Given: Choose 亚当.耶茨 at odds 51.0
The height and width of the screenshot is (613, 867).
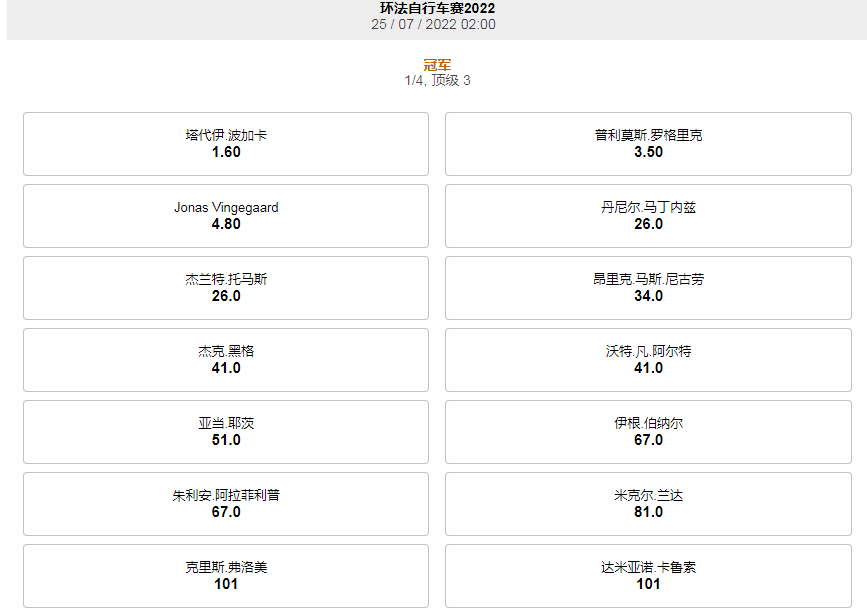Looking at the screenshot, I should click(x=225, y=432).
